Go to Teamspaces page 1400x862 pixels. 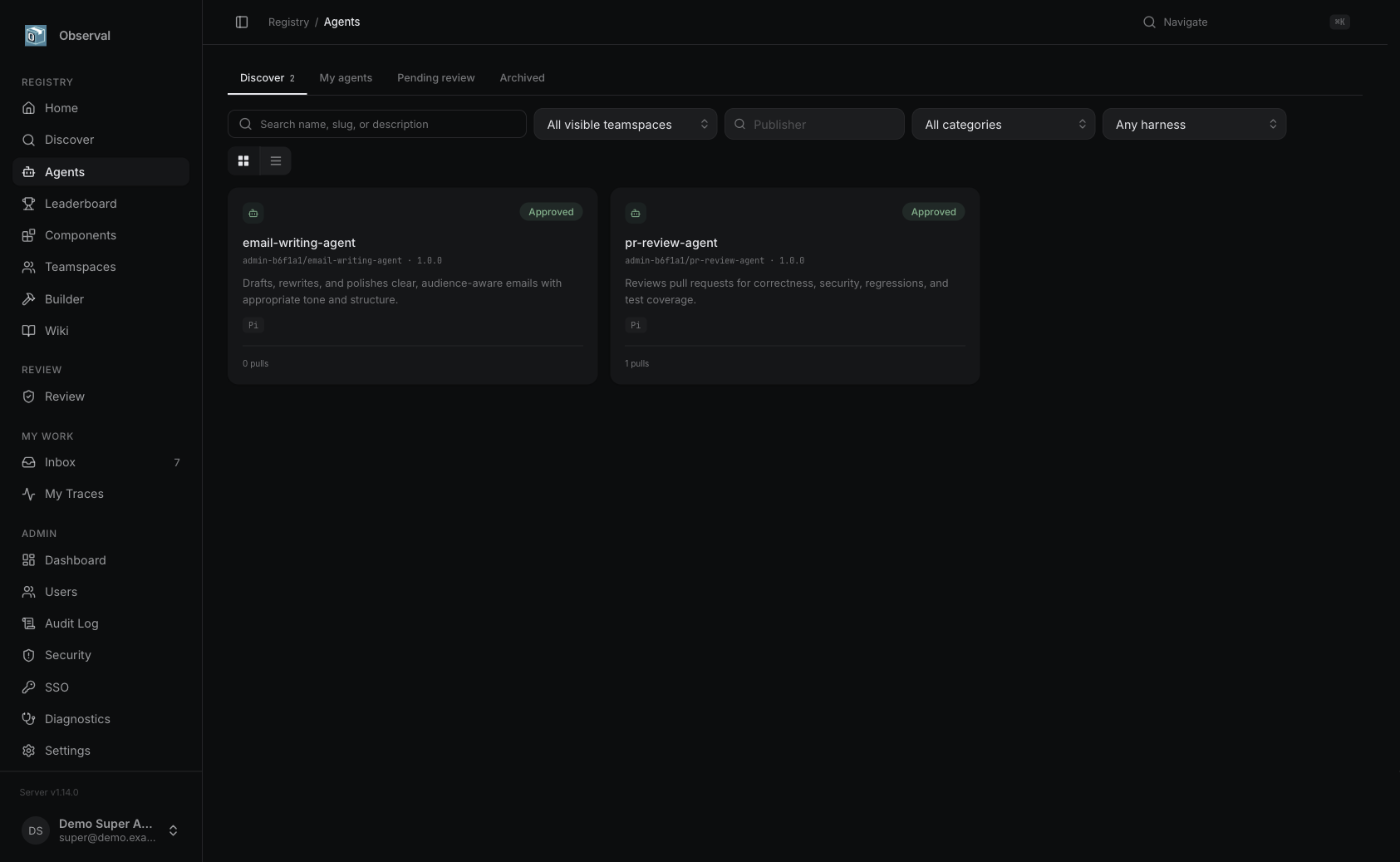click(x=101, y=267)
